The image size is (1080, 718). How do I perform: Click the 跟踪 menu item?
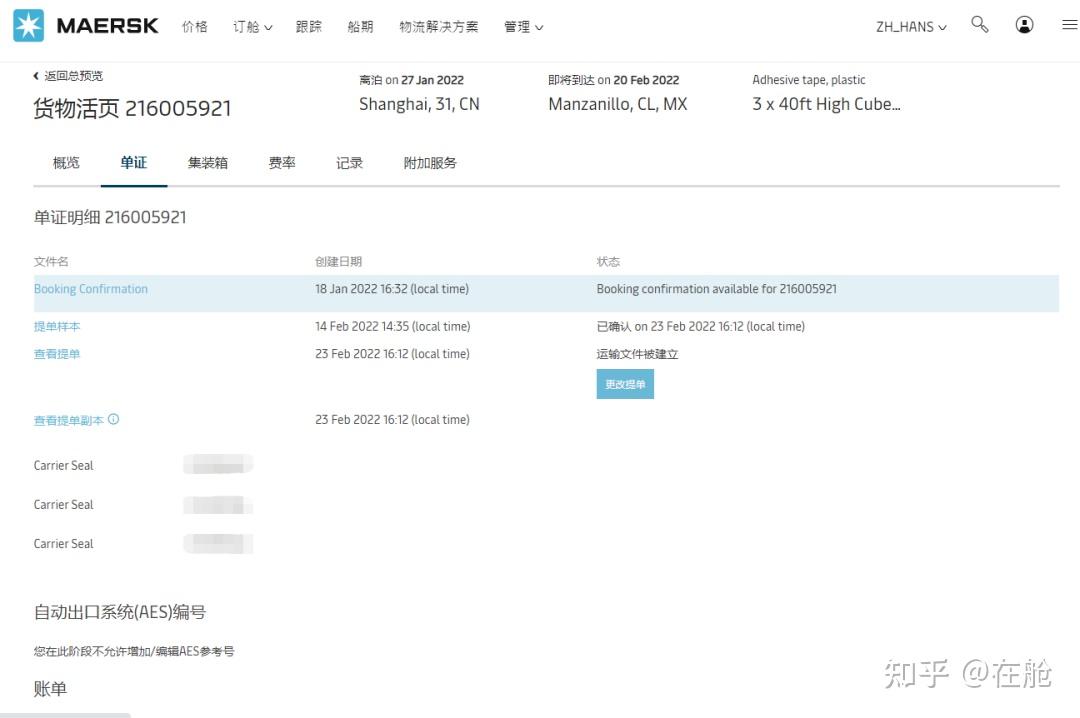click(308, 27)
